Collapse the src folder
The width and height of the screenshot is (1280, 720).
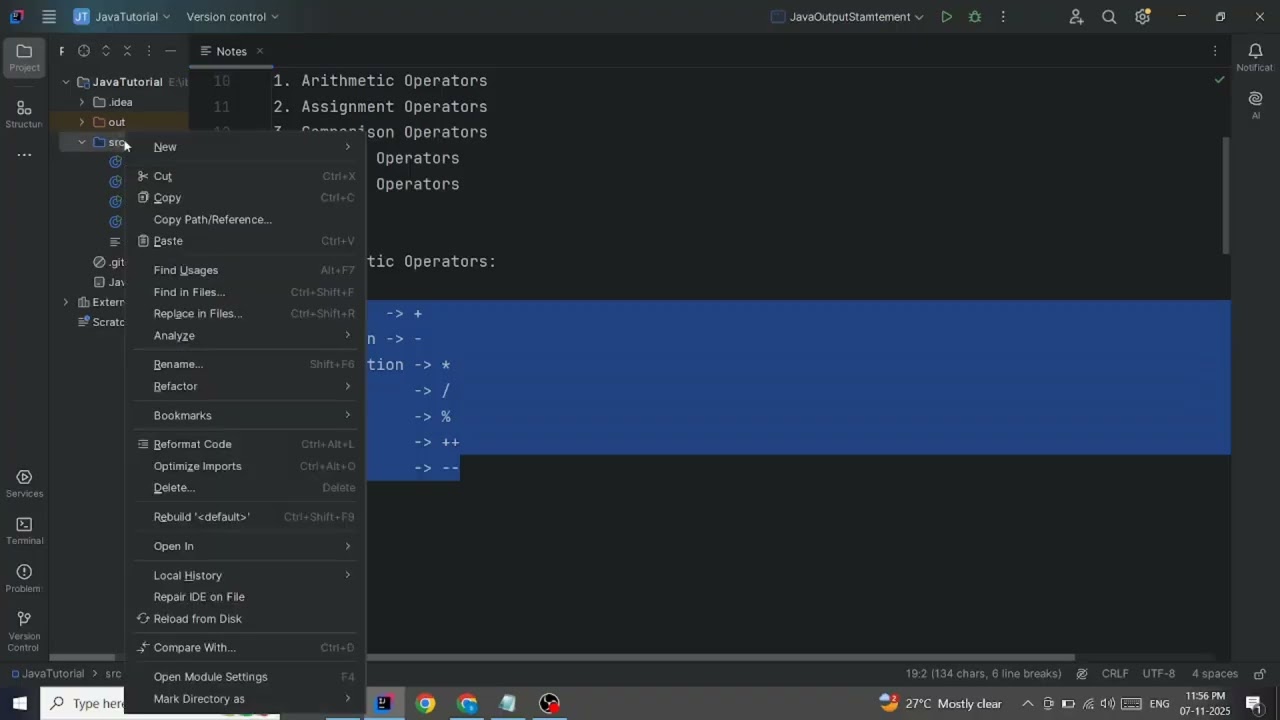click(82, 142)
